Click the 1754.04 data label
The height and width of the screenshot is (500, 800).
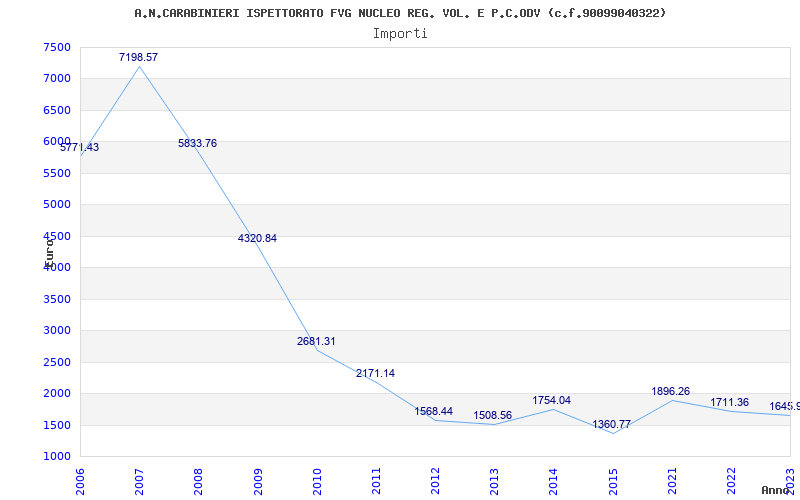pos(552,401)
